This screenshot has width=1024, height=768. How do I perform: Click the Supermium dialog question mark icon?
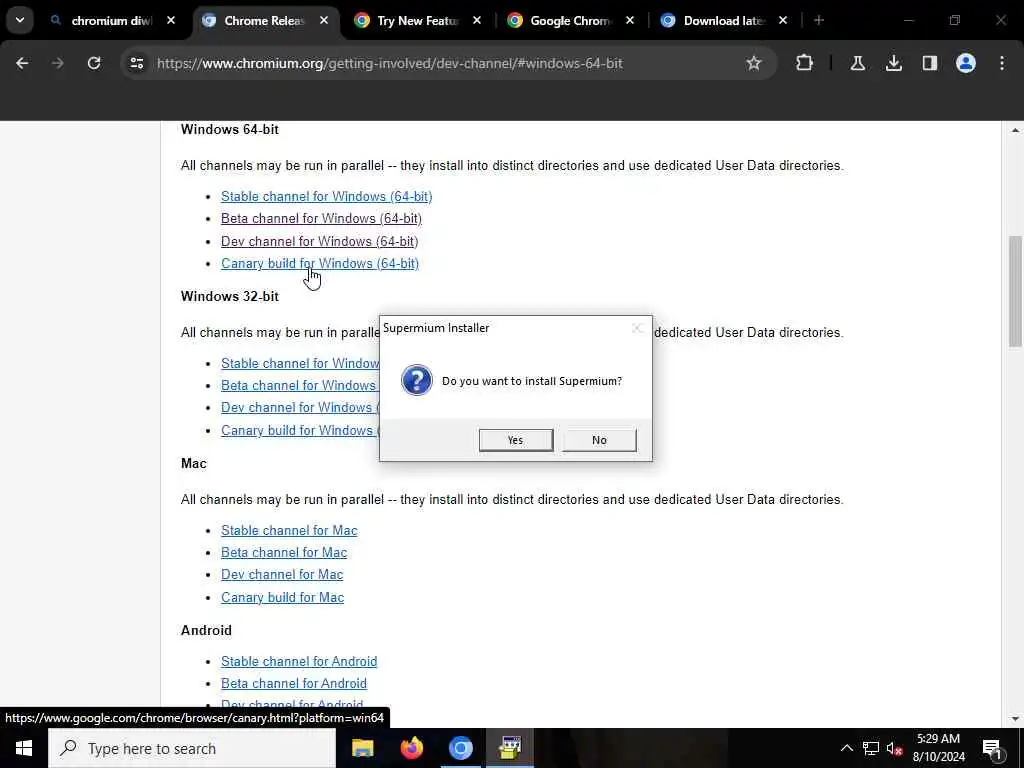tap(417, 380)
